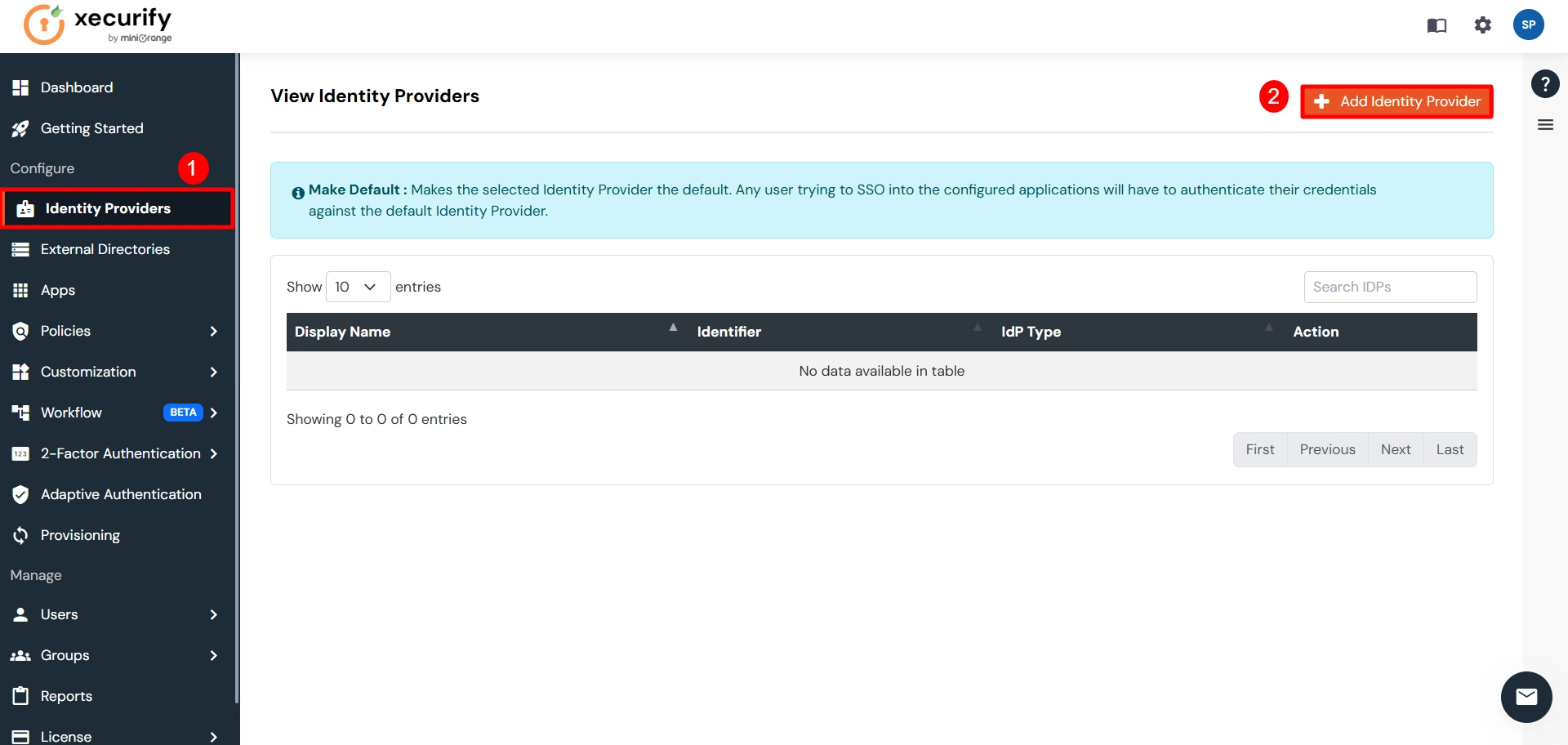Click the Identity Providers badge icon
This screenshot has width=1568, height=745.
[x=25, y=208]
